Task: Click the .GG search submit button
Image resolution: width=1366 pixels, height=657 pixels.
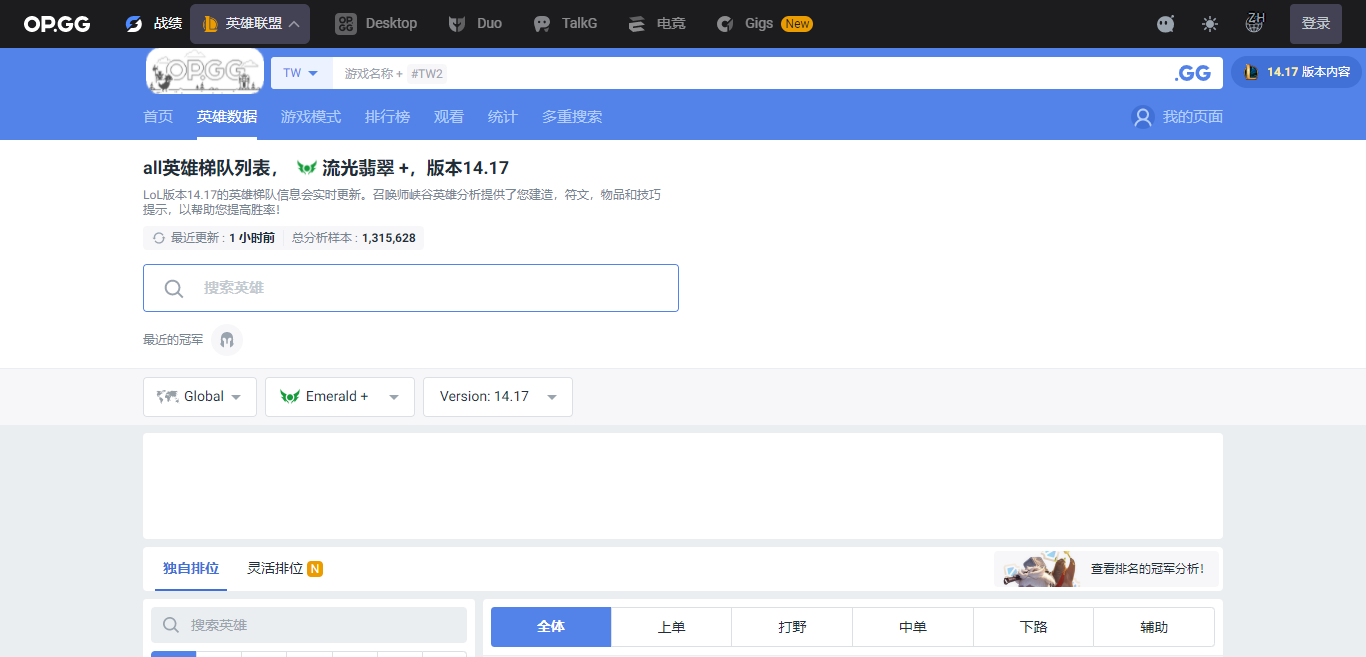Action: coord(1193,73)
